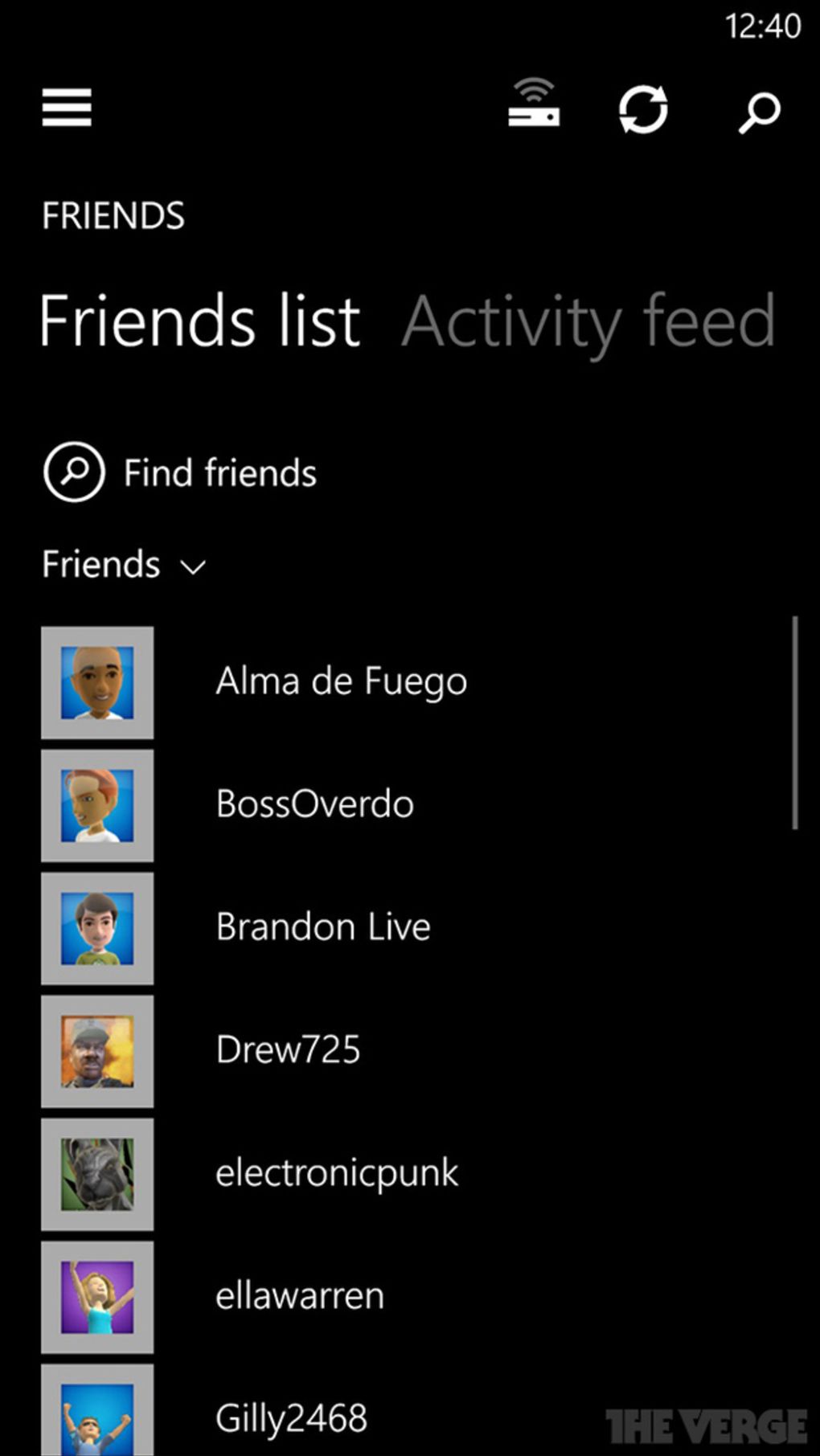Click the chevron next to Friends
Screen dimensions: 820x1456
[193, 567]
